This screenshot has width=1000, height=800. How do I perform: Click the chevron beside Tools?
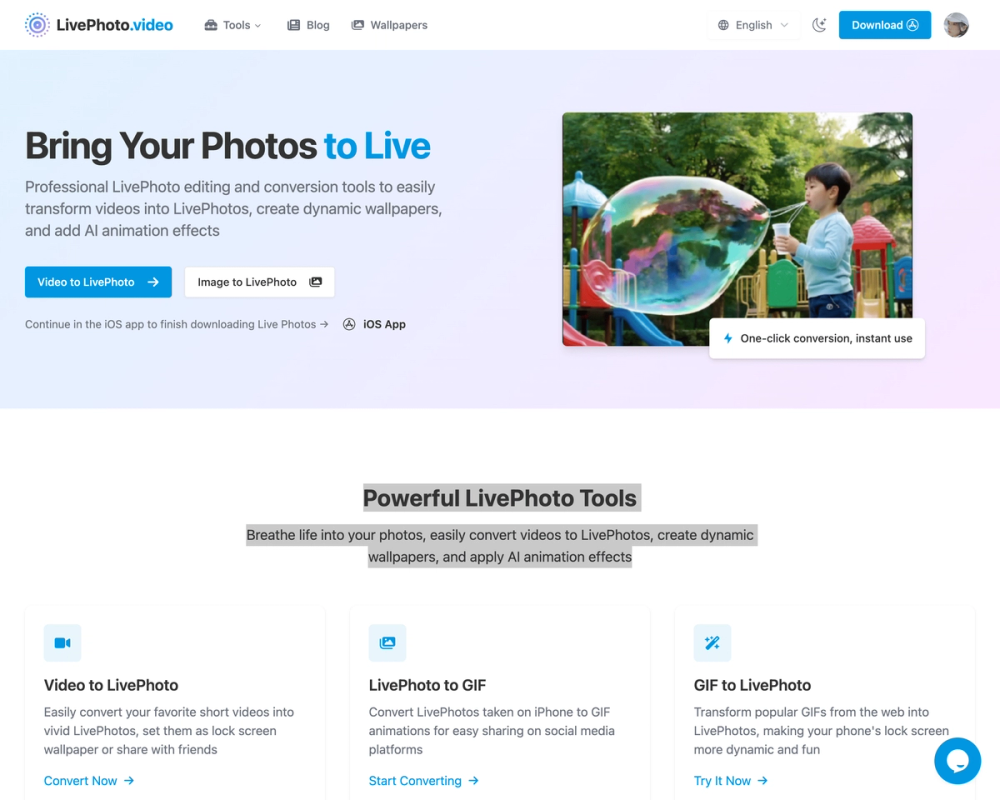click(258, 26)
